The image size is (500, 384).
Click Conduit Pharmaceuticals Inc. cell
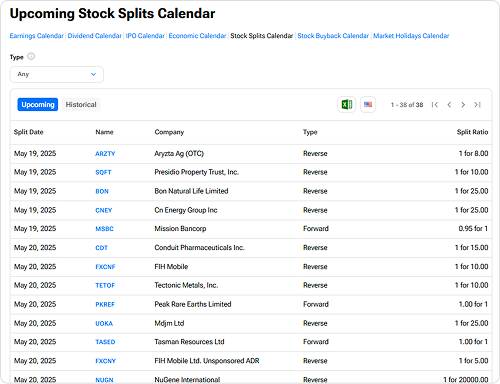point(199,248)
